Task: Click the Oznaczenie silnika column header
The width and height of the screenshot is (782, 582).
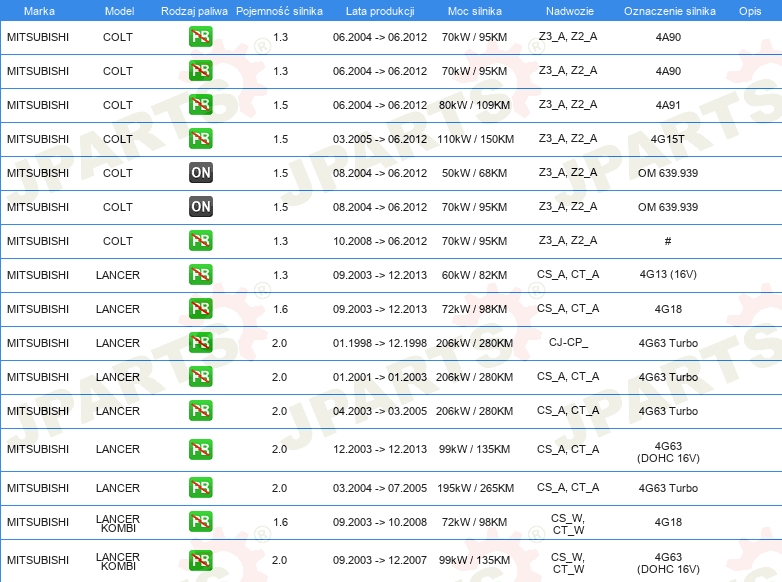Action: [670, 11]
